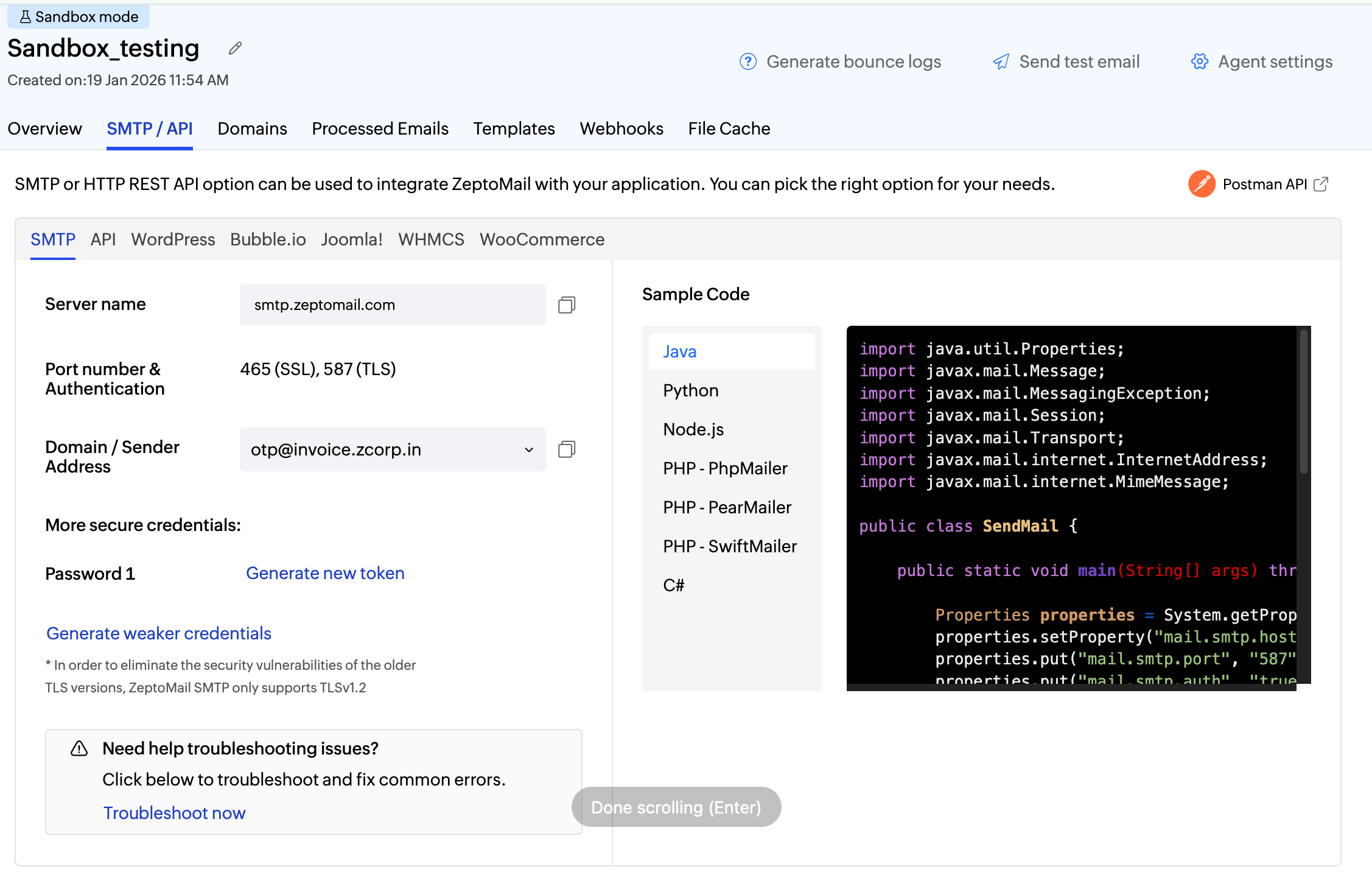
Task: Click the pencil icon to rename Sandbox_testing
Action: (x=235, y=48)
